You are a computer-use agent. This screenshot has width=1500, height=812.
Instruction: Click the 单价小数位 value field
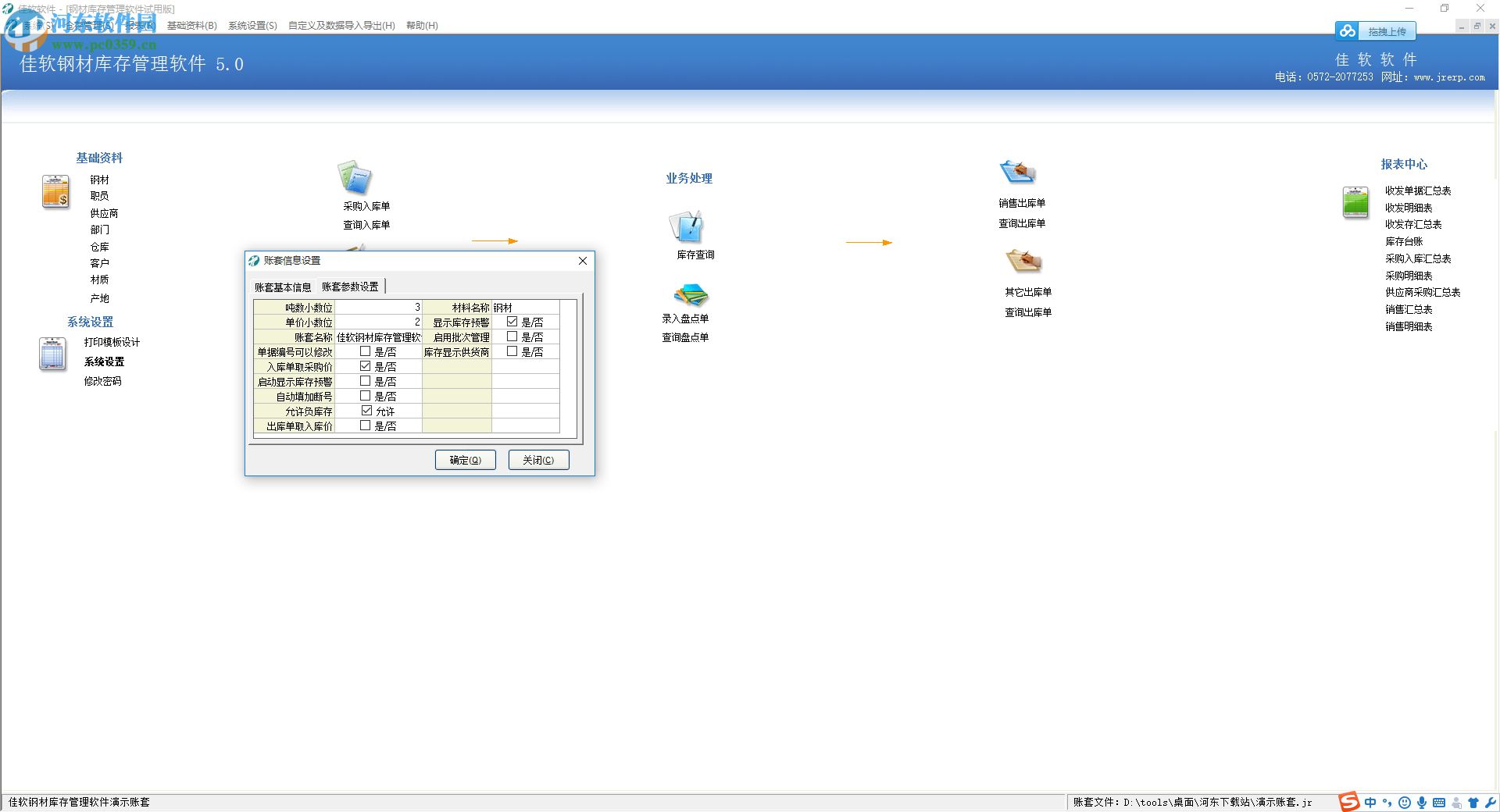click(378, 322)
